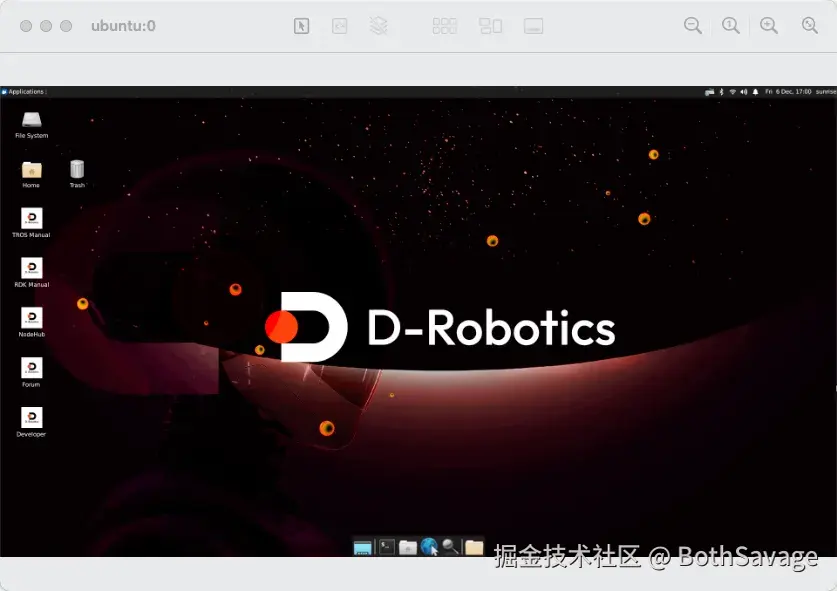The height and width of the screenshot is (591, 837).
Task: Reset zoom to actual size in toolbar
Action: click(x=731, y=26)
